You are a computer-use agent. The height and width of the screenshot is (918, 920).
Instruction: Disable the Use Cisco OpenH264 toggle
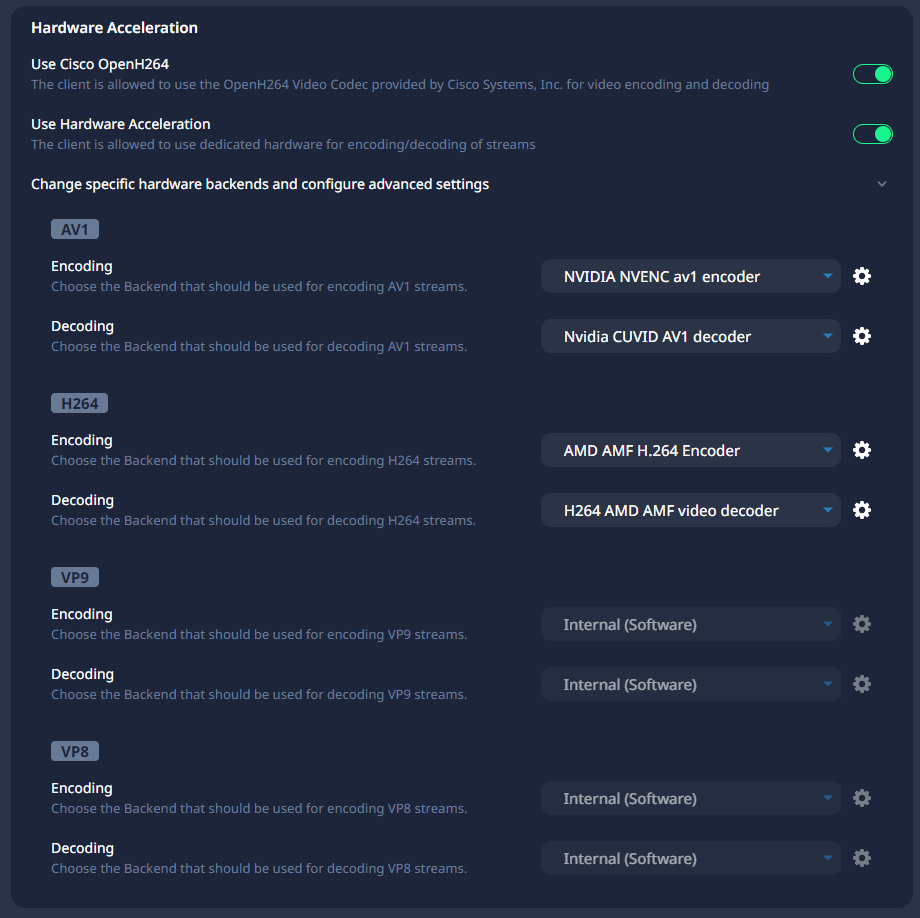(872, 74)
